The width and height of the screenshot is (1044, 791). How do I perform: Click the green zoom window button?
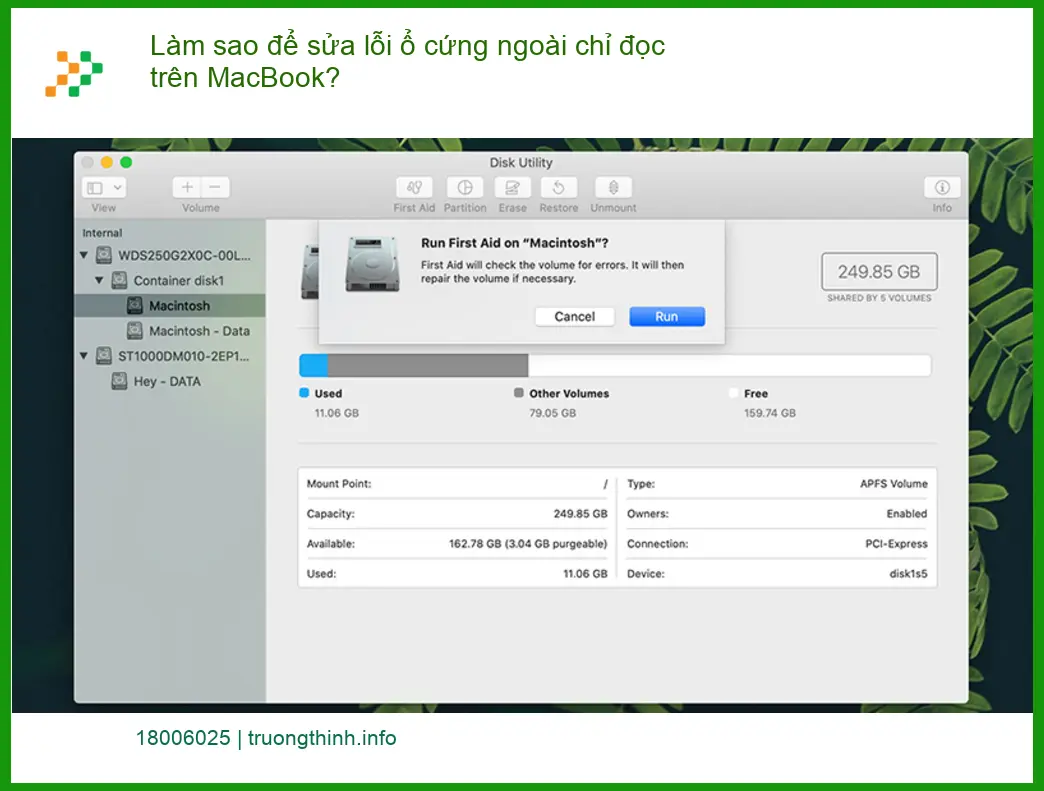[x=126, y=162]
